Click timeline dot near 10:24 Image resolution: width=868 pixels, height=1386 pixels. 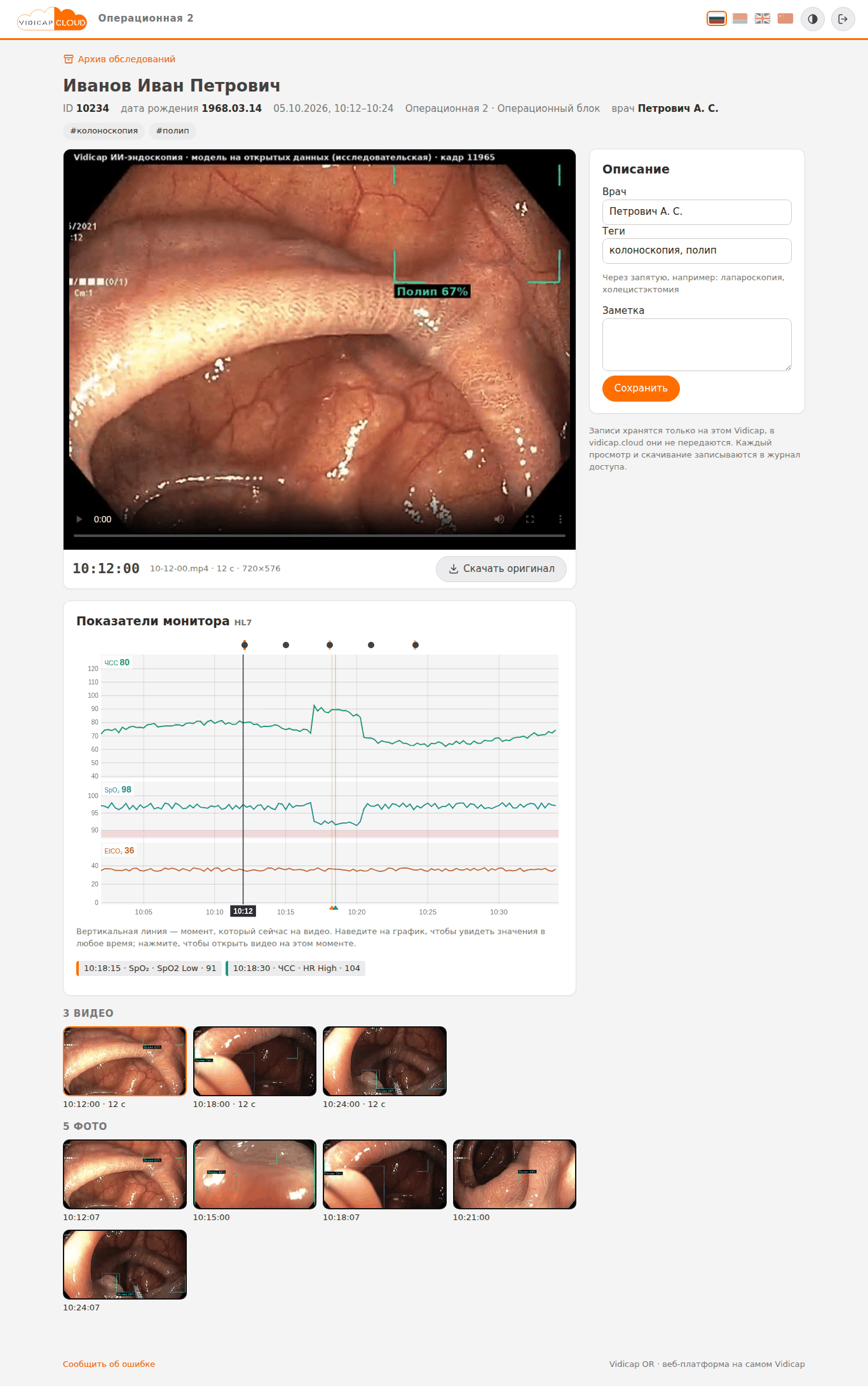[416, 645]
